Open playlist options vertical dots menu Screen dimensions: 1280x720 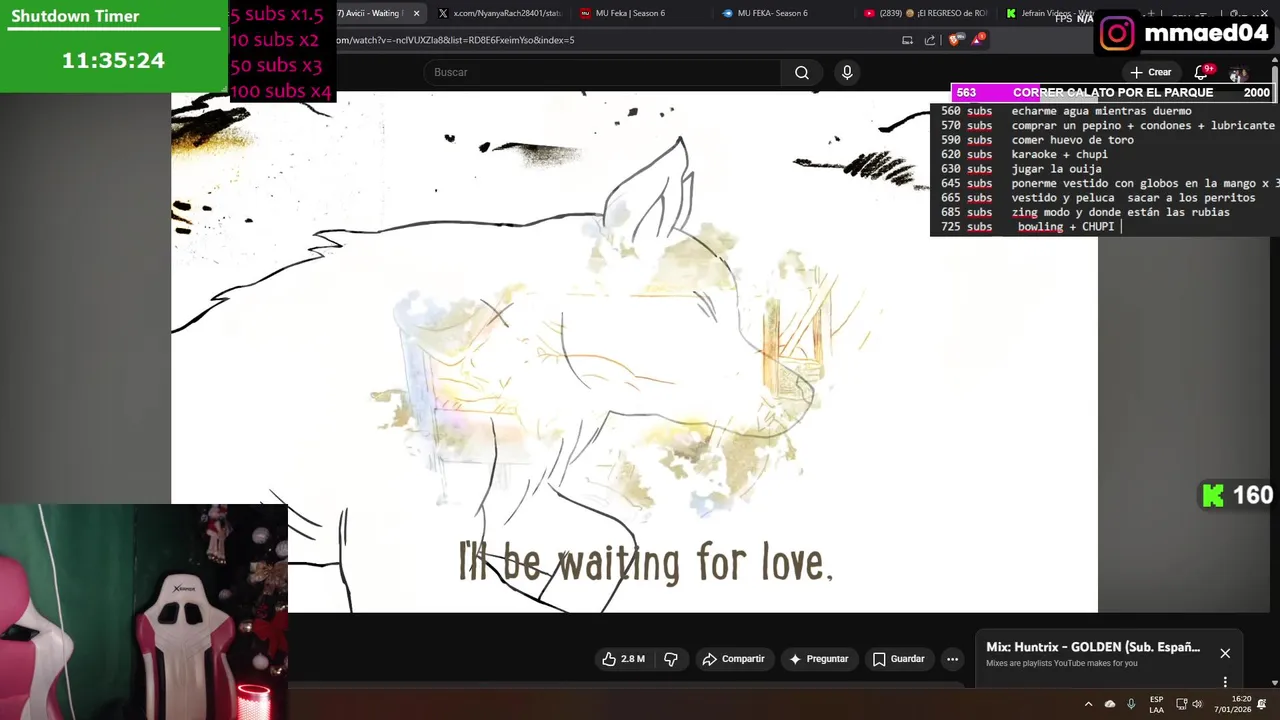pos(1225,682)
